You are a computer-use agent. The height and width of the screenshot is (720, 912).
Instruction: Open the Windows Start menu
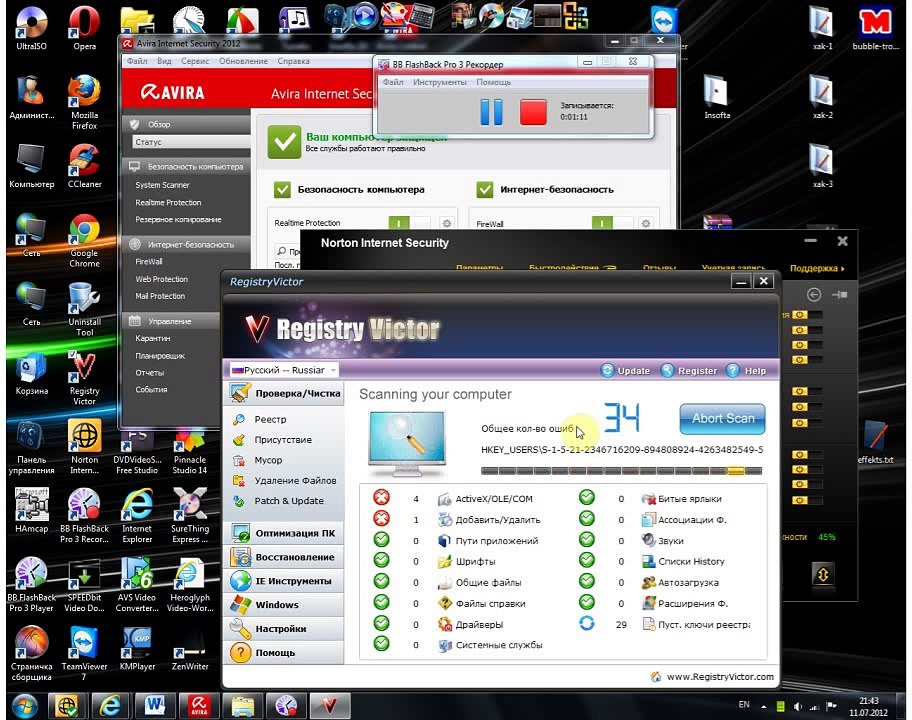click(24, 706)
